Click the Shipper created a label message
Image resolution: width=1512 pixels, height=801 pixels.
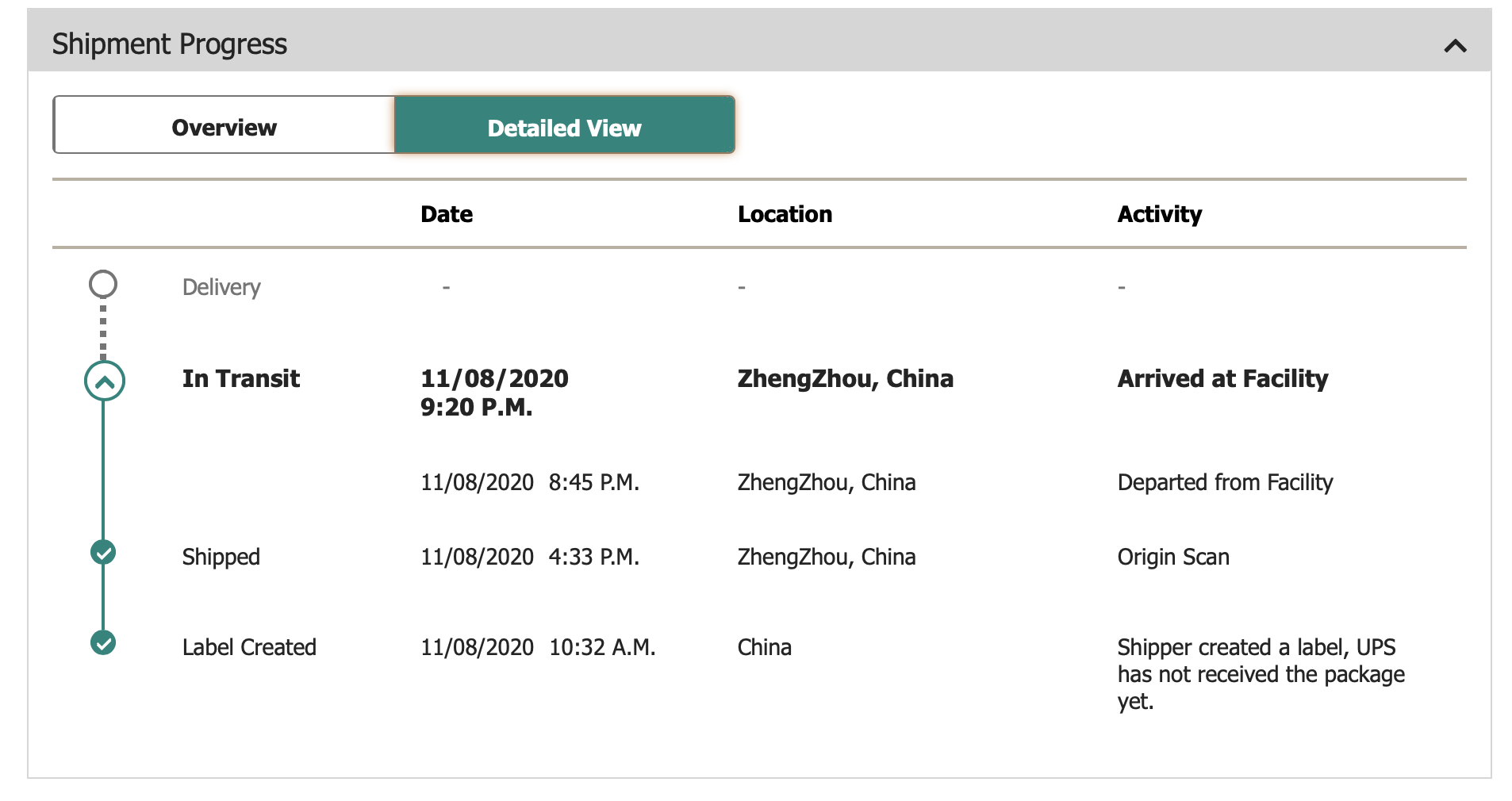[x=1261, y=674]
